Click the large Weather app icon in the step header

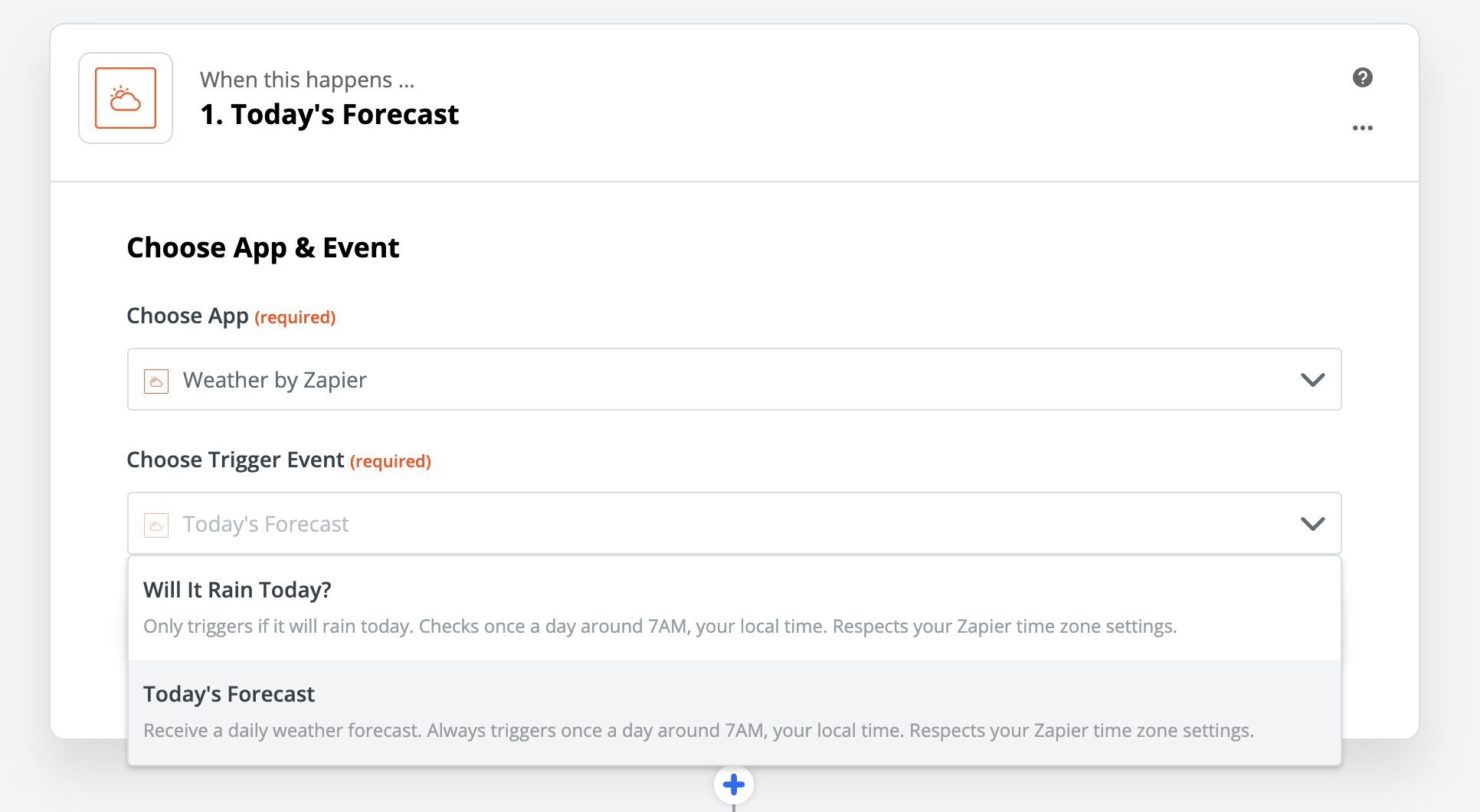[x=126, y=98]
